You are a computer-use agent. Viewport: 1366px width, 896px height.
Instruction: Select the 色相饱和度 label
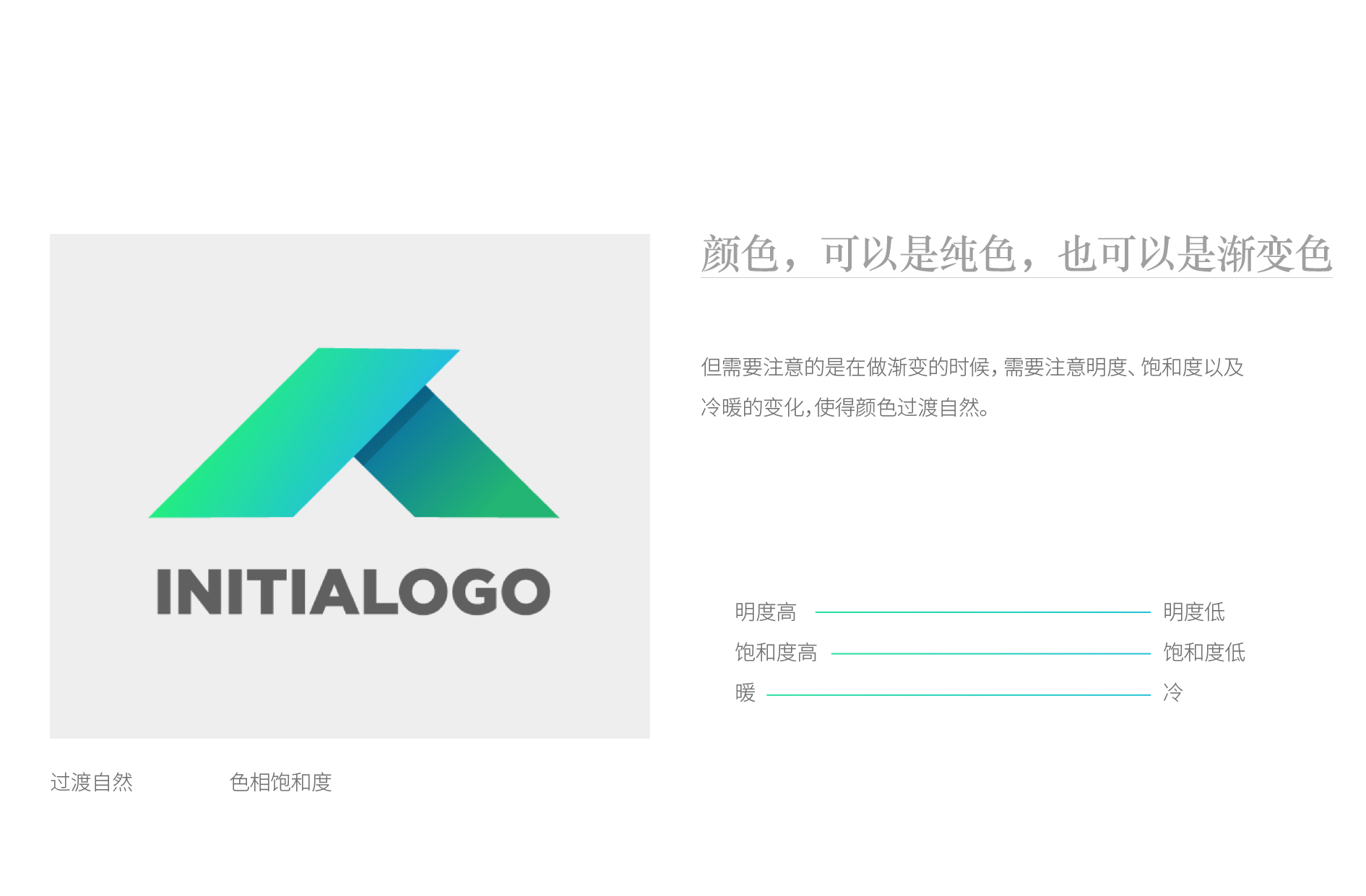pos(280,782)
